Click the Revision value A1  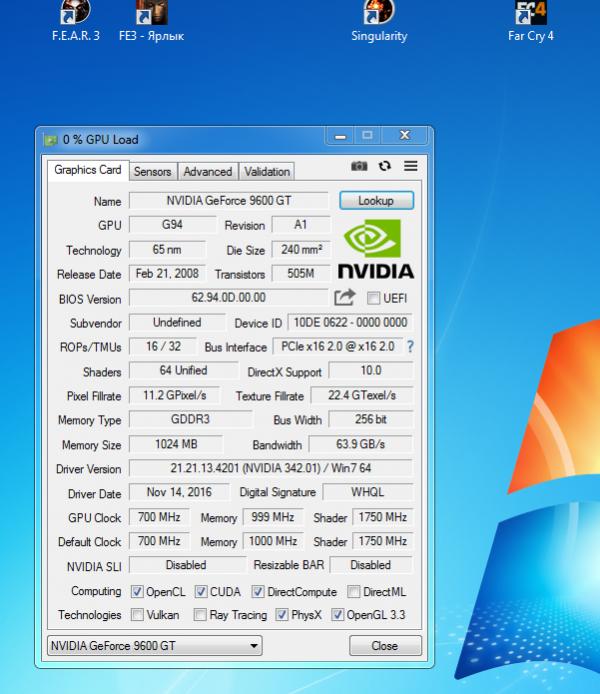pyautogui.click(x=300, y=225)
